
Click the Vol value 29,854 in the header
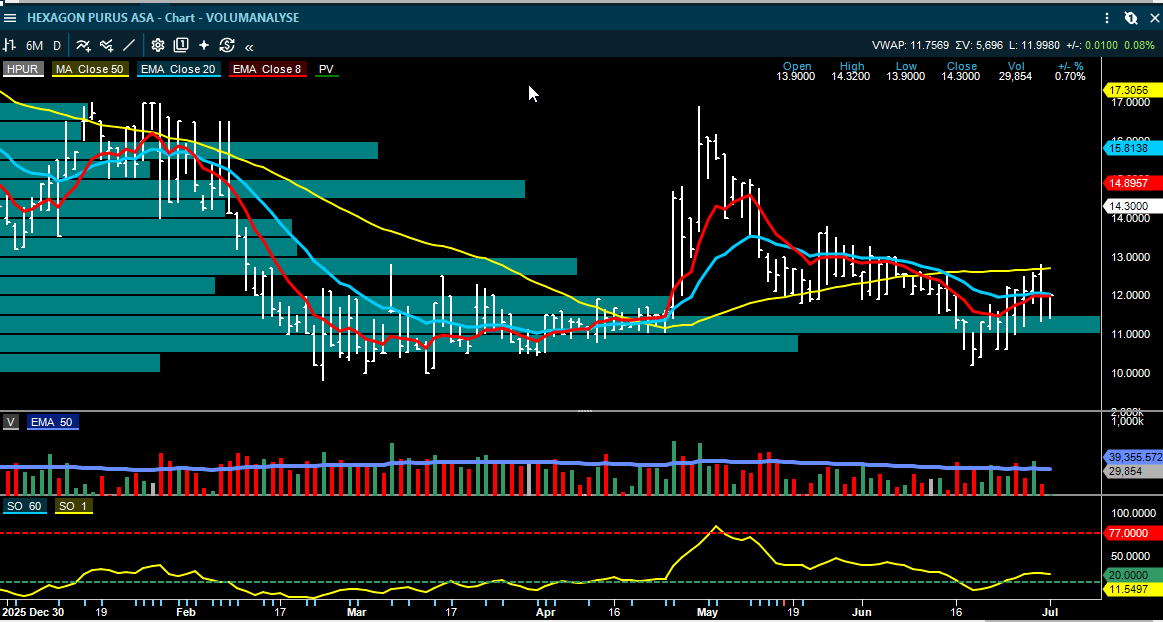pos(1017,76)
